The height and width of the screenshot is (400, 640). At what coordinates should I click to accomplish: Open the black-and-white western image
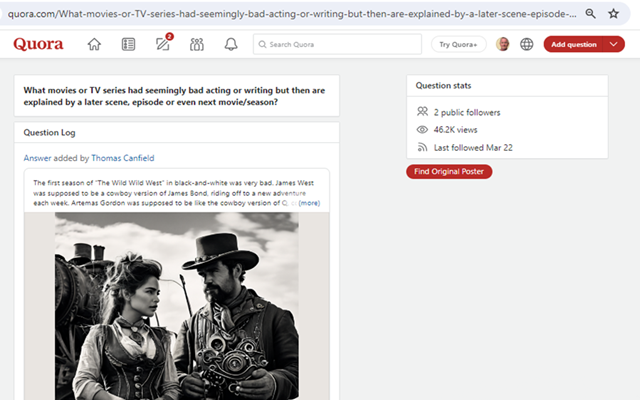(177, 306)
